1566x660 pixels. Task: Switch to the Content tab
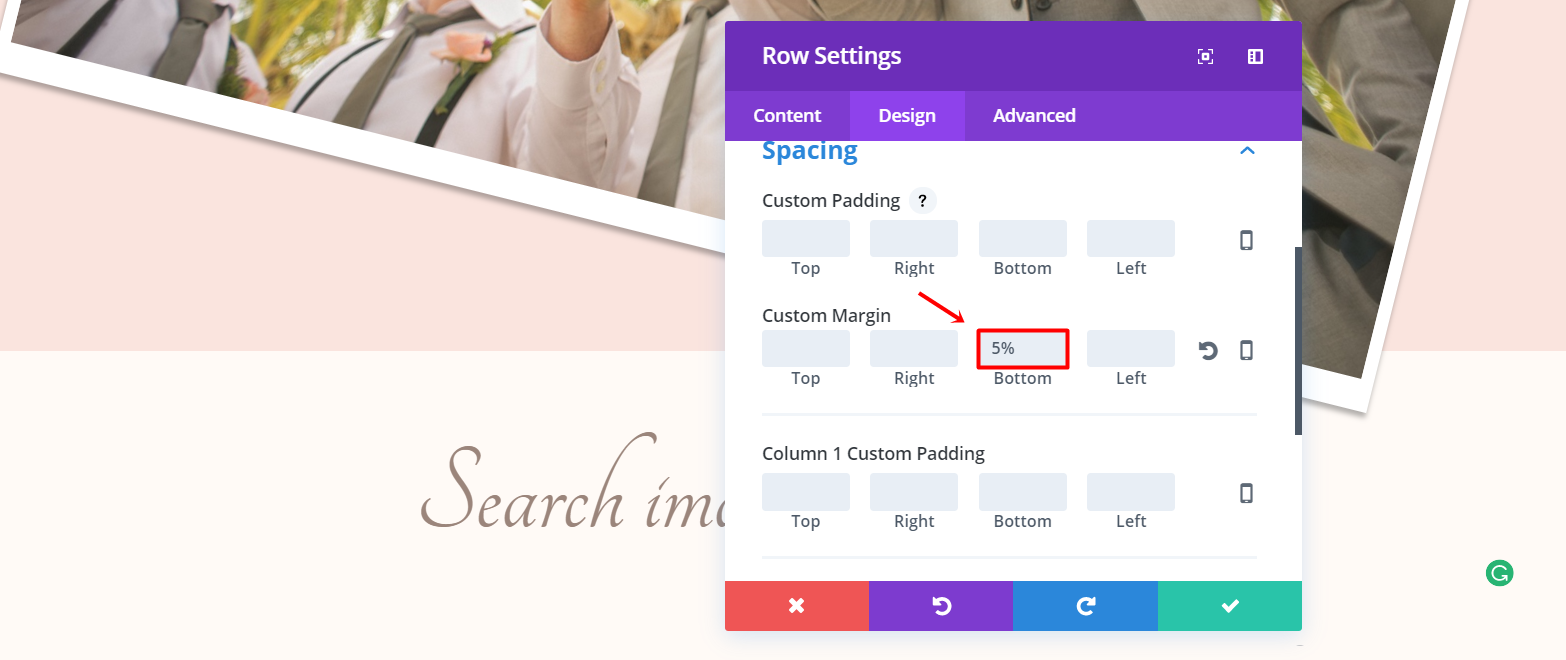click(787, 116)
